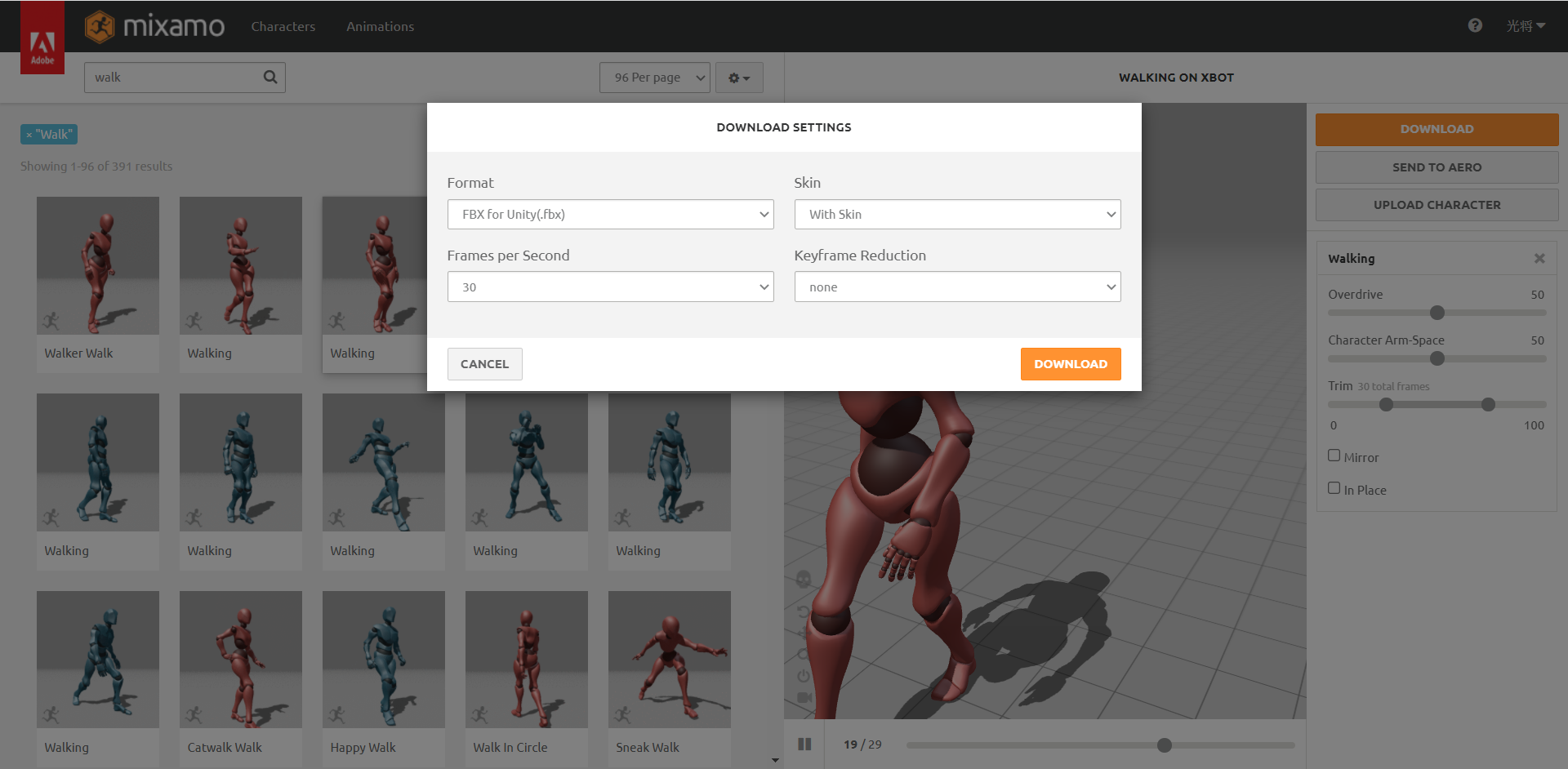Open the Format dropdown showing FBX for Unity

click(x=610, y=214)
